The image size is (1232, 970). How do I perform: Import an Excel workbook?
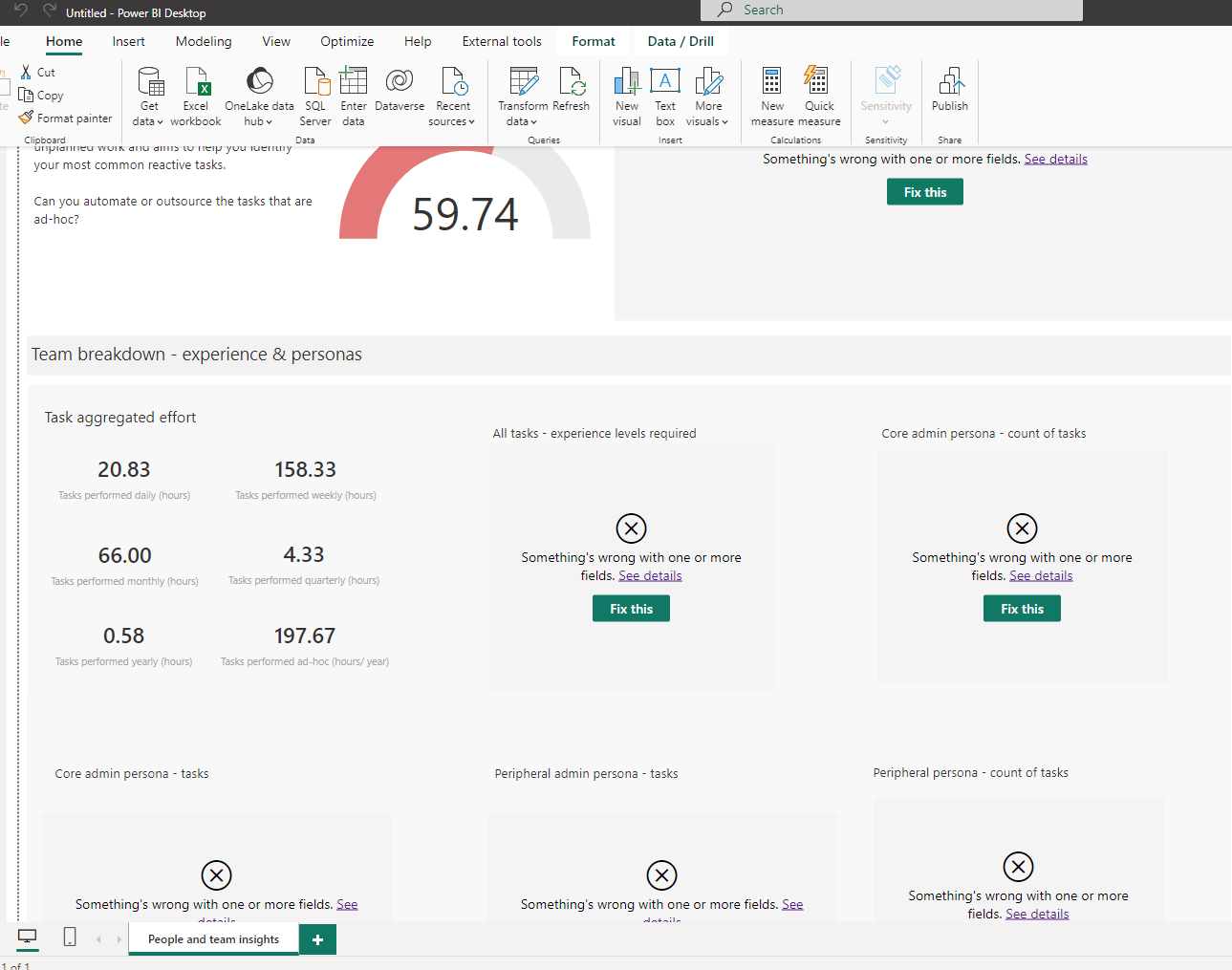click(195, 95)
